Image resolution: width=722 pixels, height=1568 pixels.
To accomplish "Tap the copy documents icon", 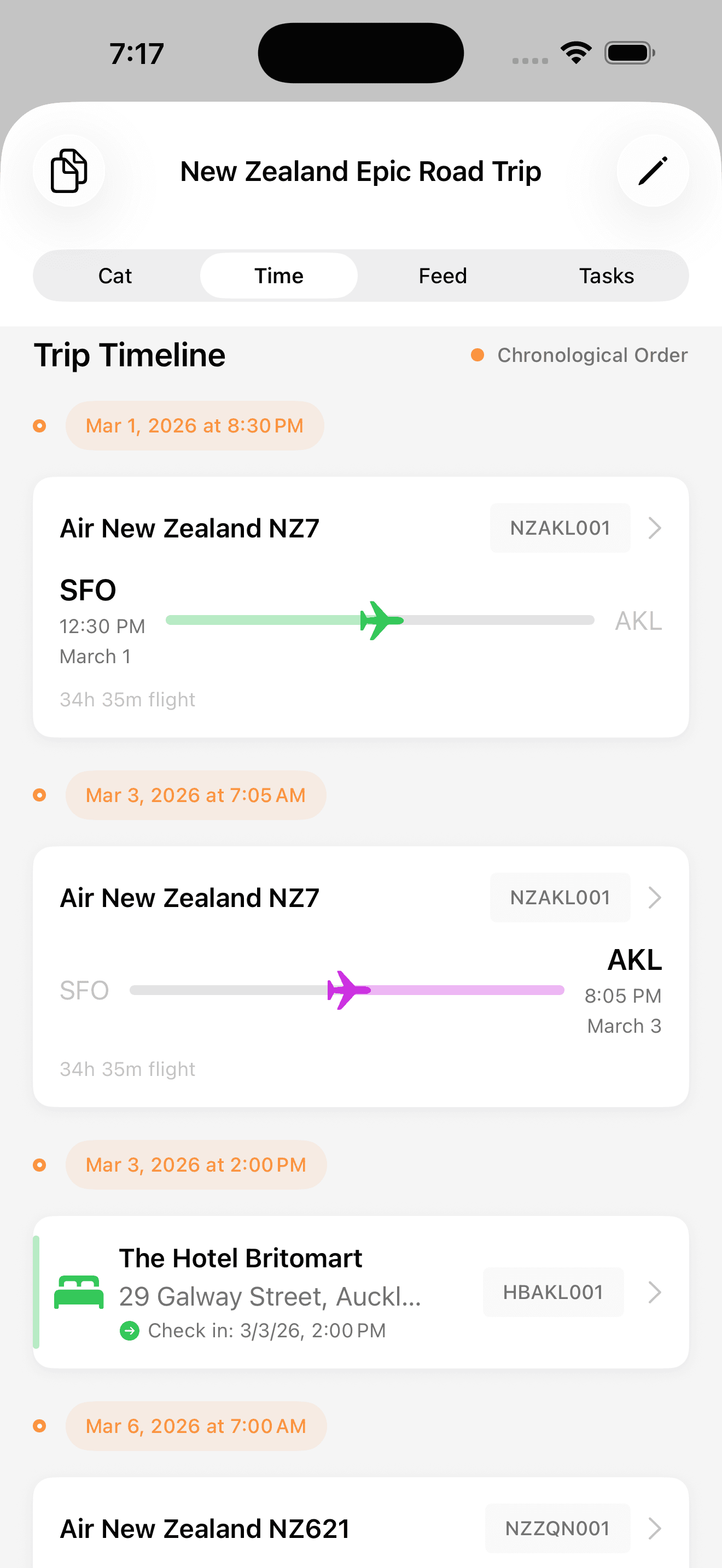I will coord(69,171).
